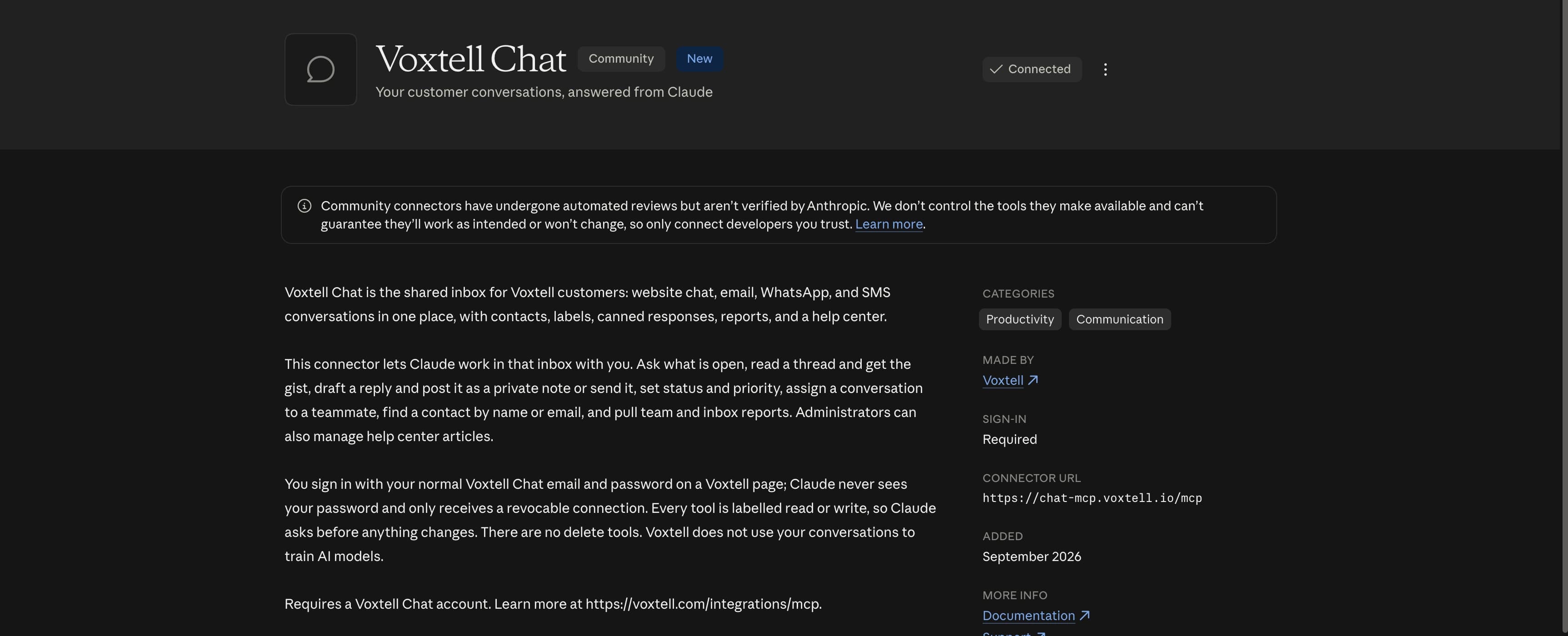
Task: Open the Documentation link
Action: pyautogui.click(x=1029, y=615)
